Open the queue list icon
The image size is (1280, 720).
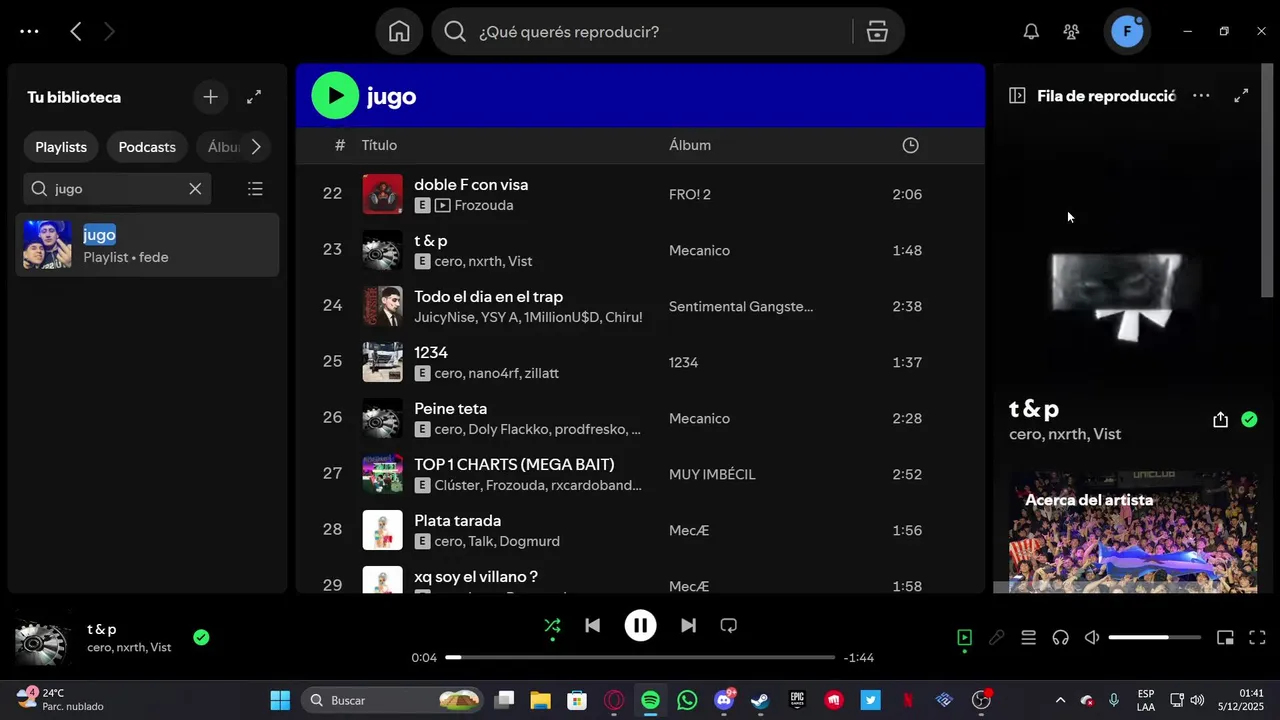coord(1028,637)
